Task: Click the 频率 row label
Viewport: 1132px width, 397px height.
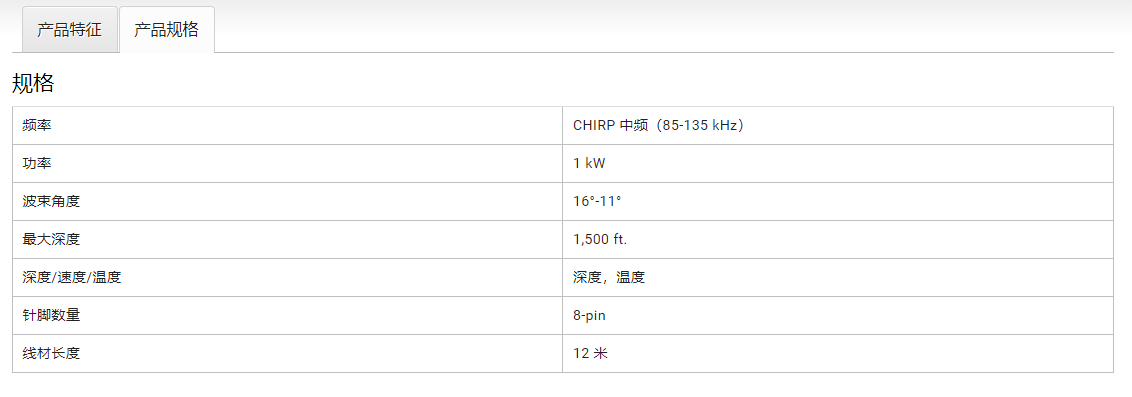Action: click(37, 126)
